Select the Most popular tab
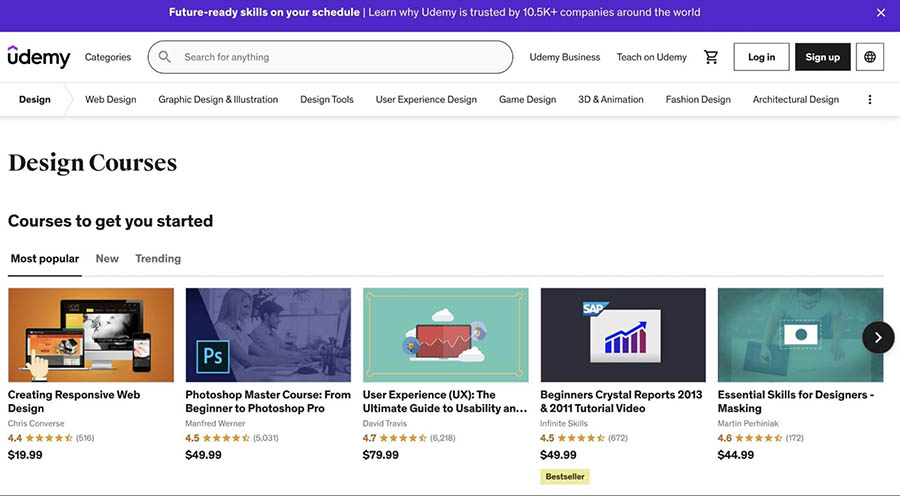900x496 pixels. coord(45,258)
